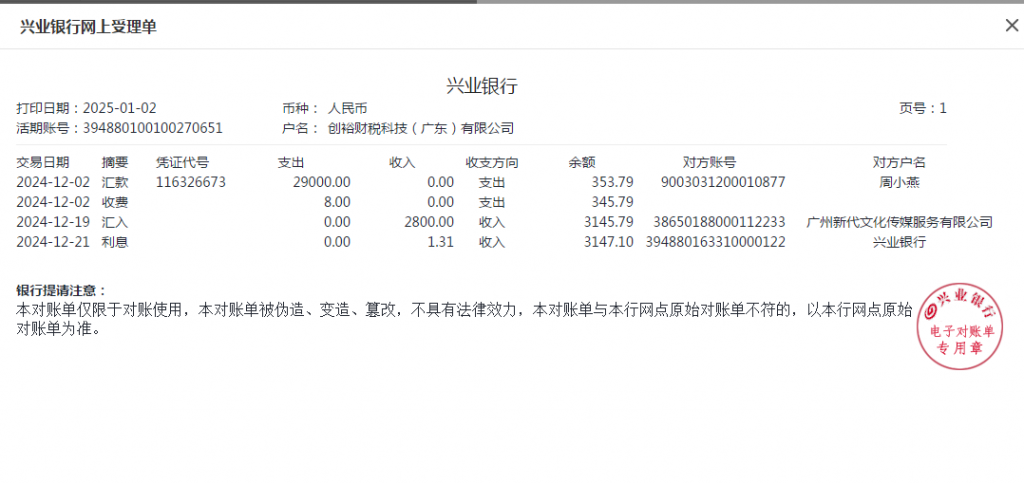Click the red 电子对账单专用章 seal

click(960, 327)
